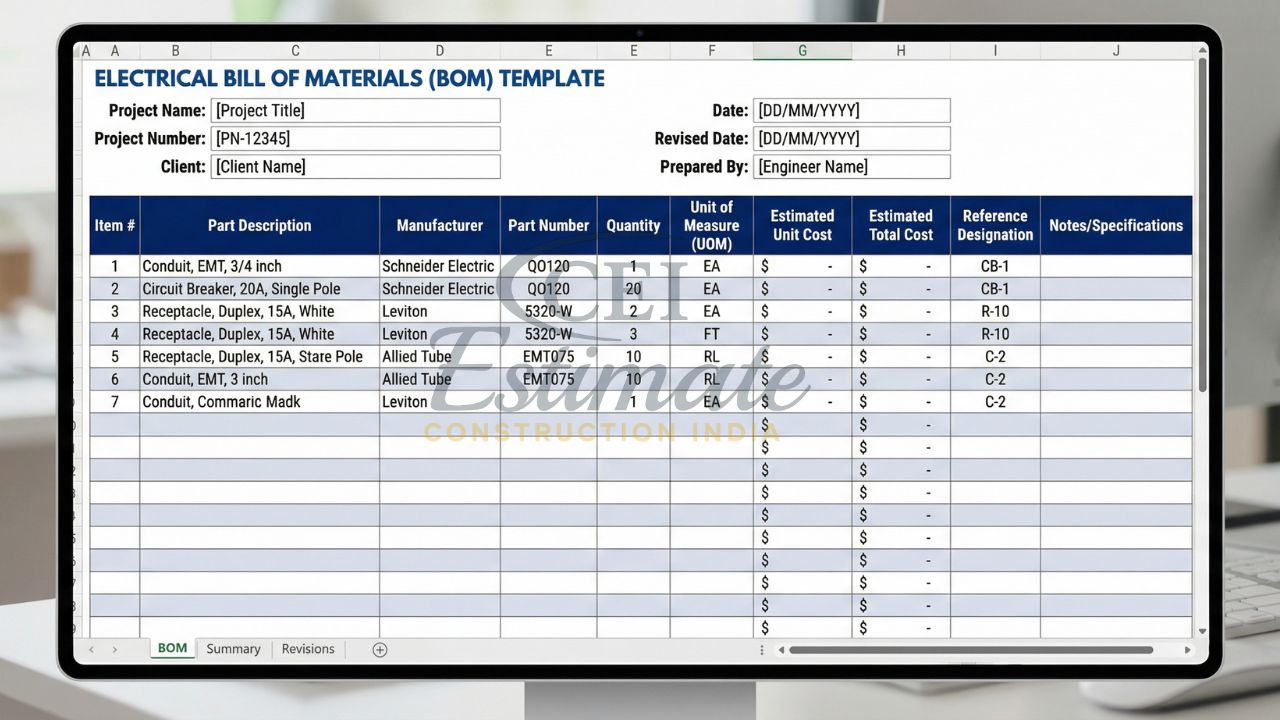Click the [Client Name] entry box

[x=356, y=166]
